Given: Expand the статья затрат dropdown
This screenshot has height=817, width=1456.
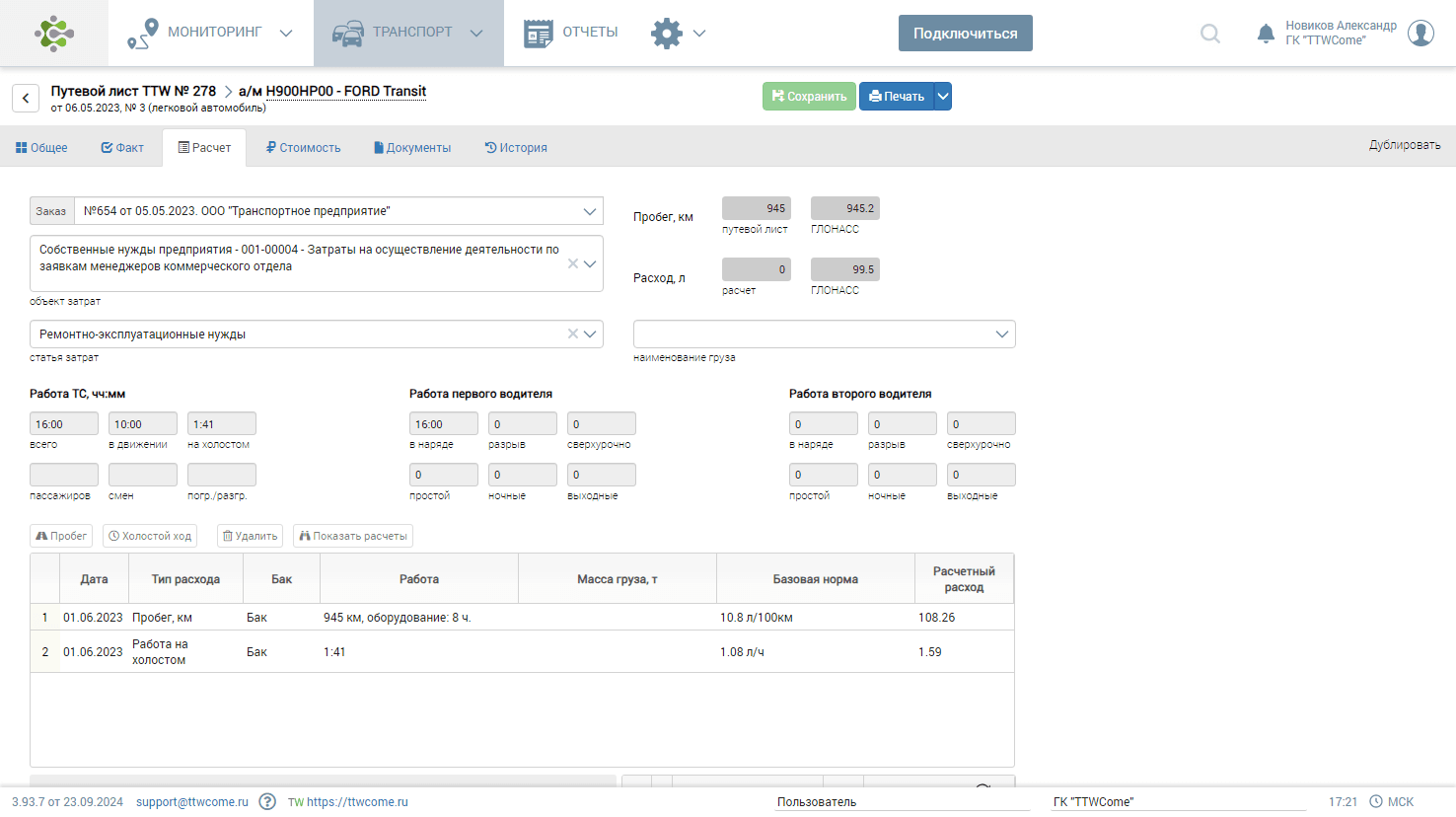Looking at the screenshot, I should point(590,334).
